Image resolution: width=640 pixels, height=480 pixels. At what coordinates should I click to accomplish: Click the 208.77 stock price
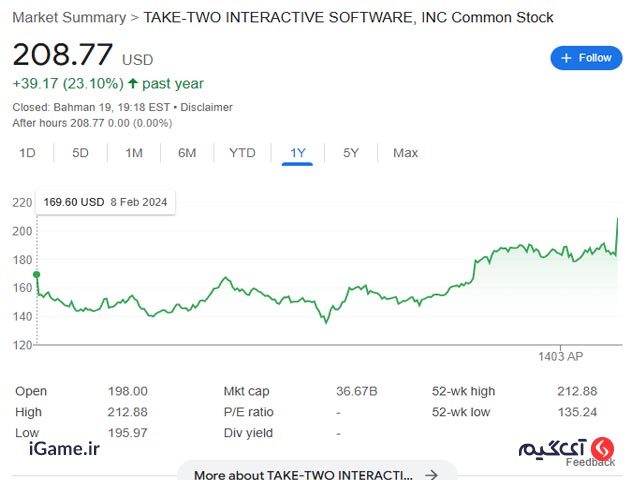(62, 54)
